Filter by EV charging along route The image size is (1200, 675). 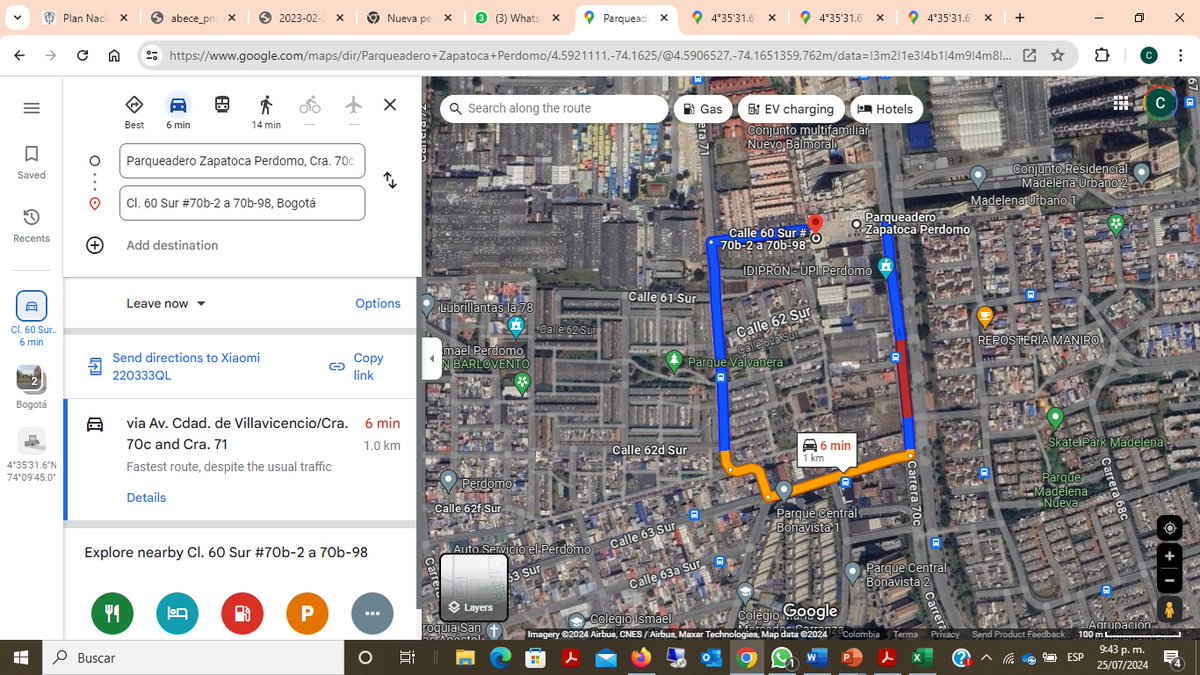[790, 109]
